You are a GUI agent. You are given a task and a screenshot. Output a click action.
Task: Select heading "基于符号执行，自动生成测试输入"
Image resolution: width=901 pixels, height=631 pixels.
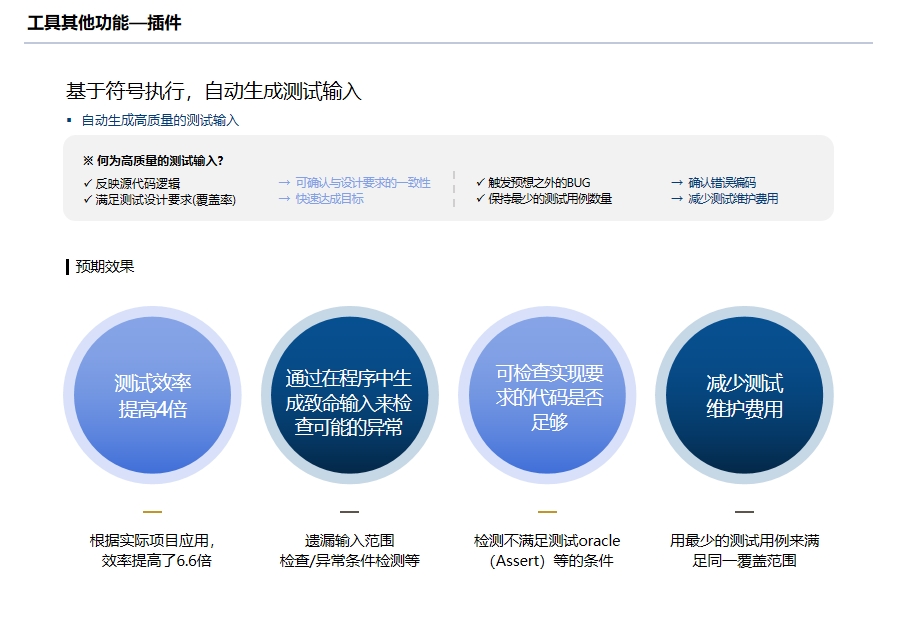coord(213,91)
